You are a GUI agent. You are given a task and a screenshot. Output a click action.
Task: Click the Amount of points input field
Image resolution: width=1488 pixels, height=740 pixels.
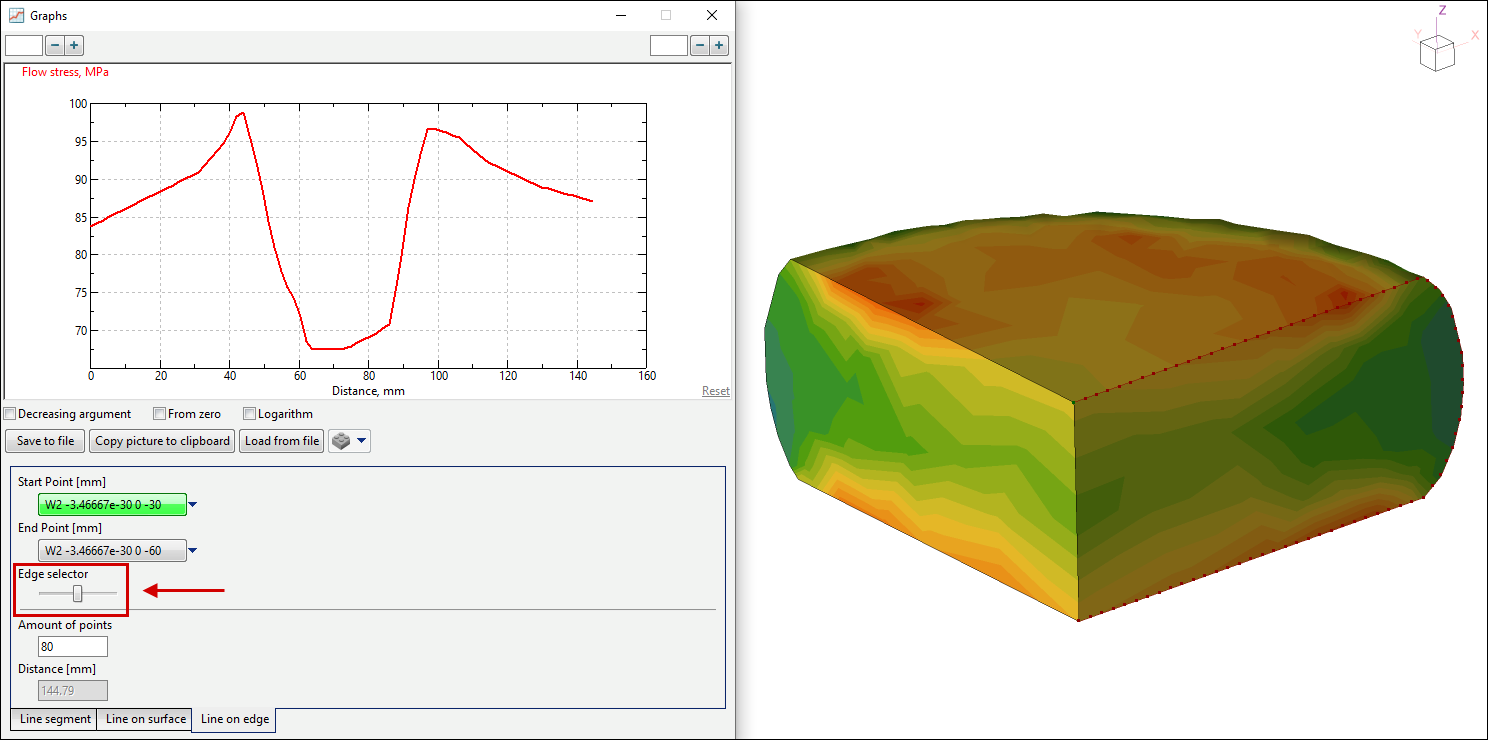pos(72,647)
